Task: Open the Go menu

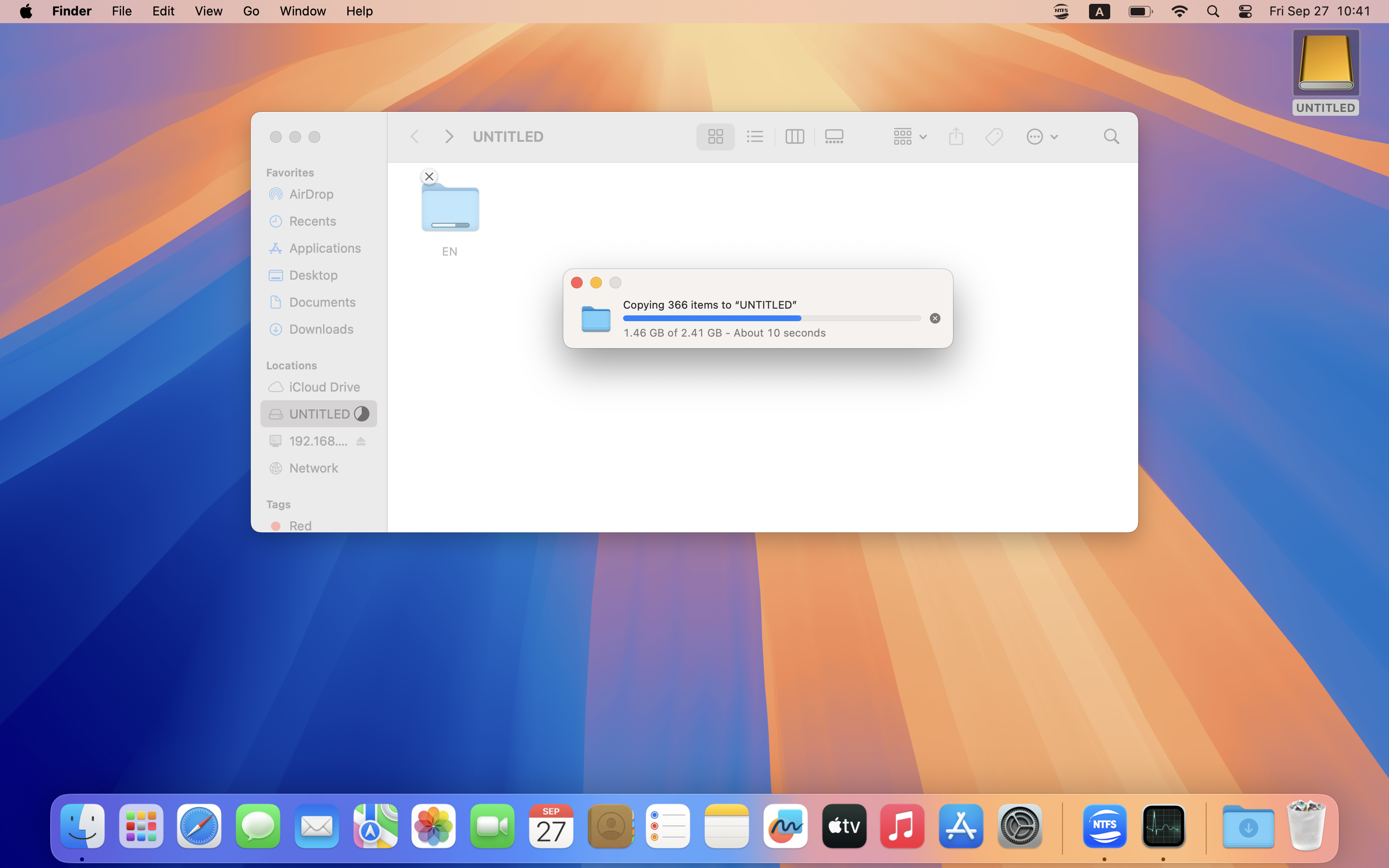Action: point(251,12)
